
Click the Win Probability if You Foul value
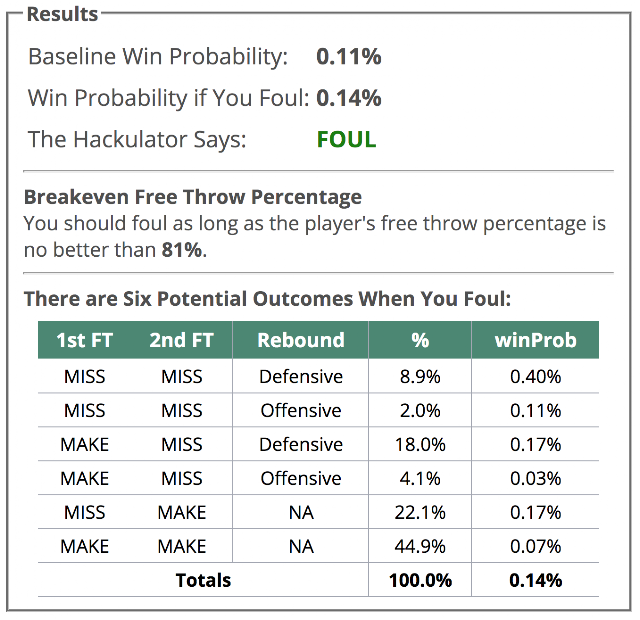(349, 98)
